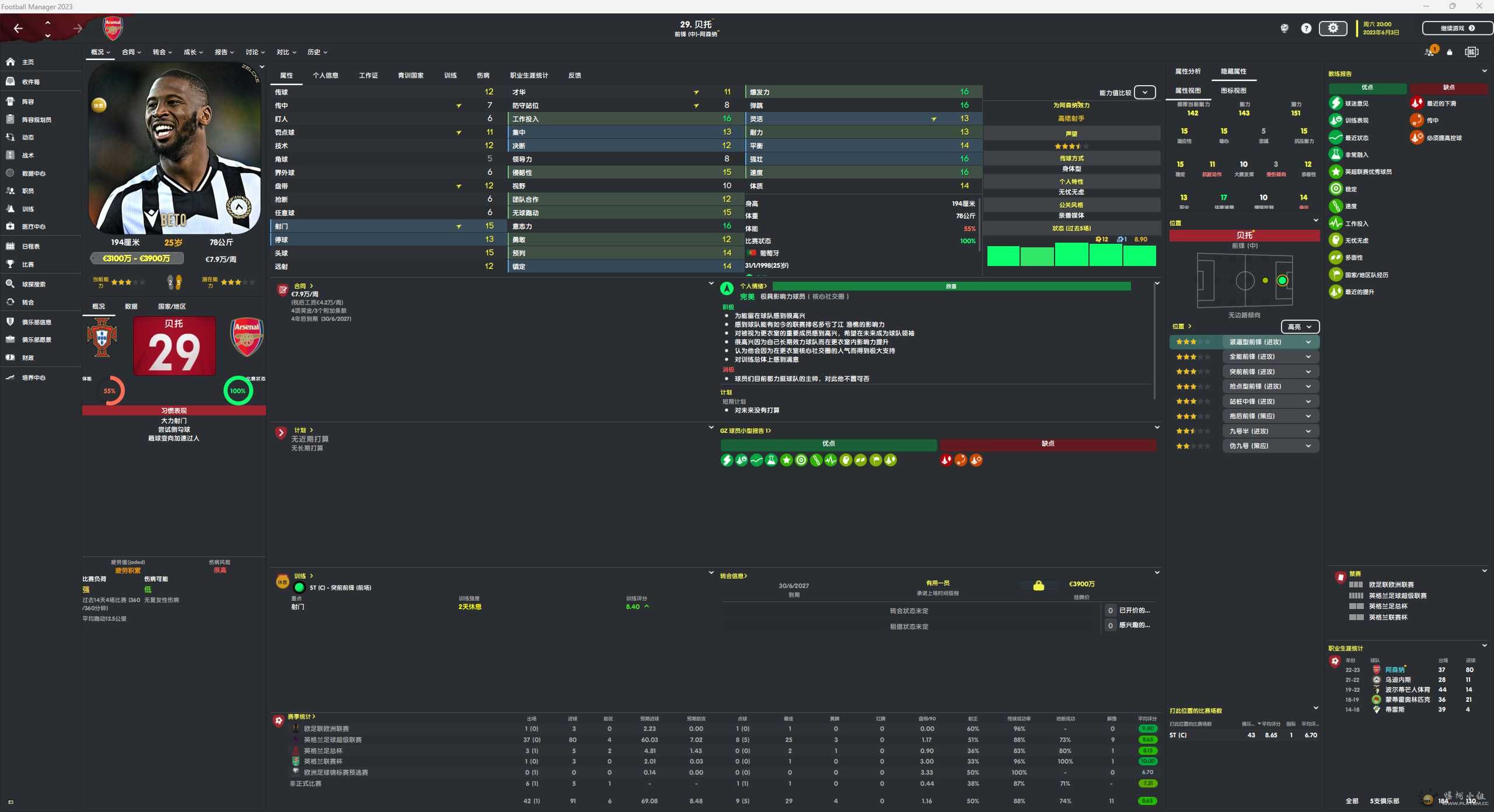This screenshot has width=1494, height=812.
Task: Switch to the 职业生涯统计 tab
Action: click(x=529, y=75)
